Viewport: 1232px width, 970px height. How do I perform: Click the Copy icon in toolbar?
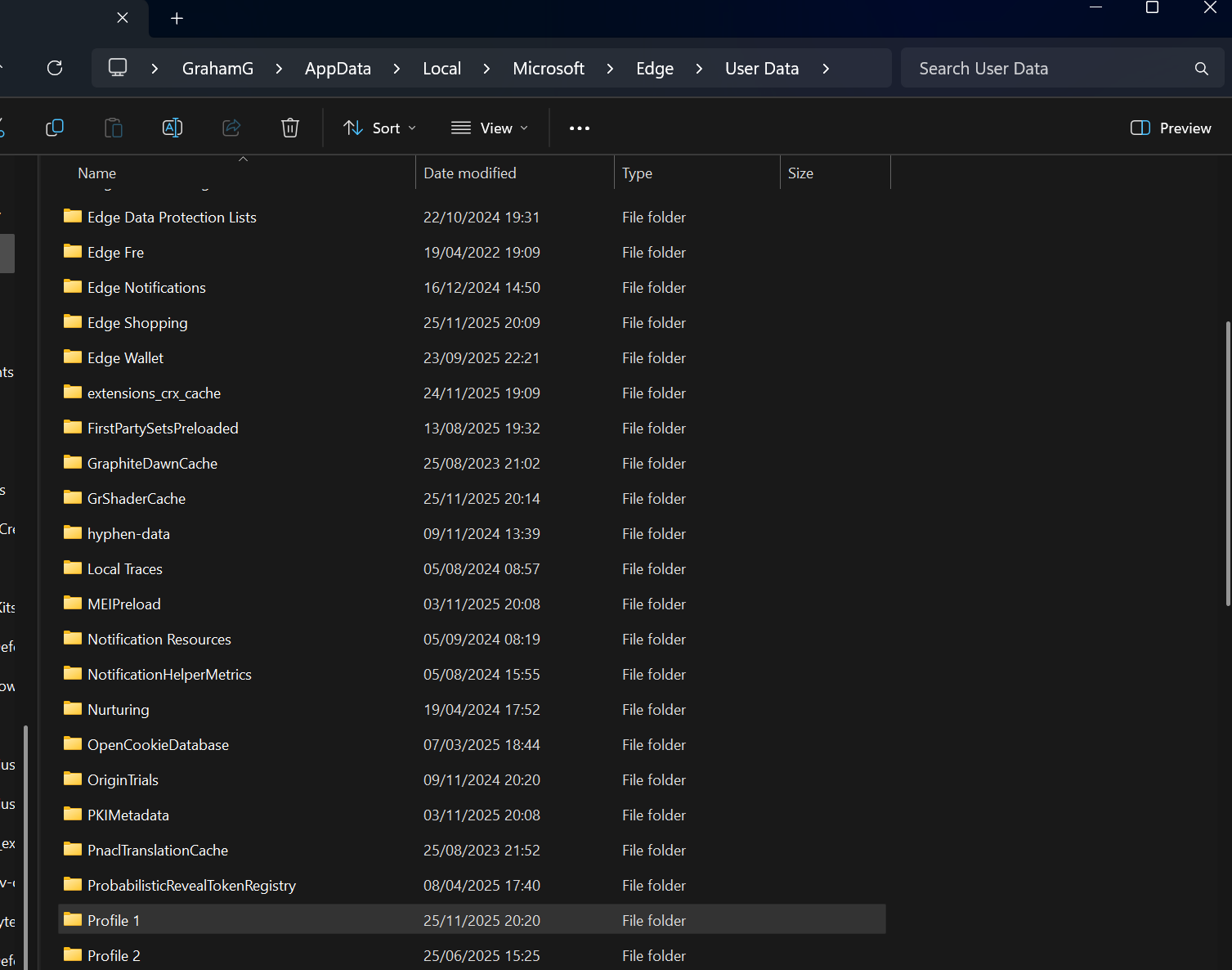55,128
